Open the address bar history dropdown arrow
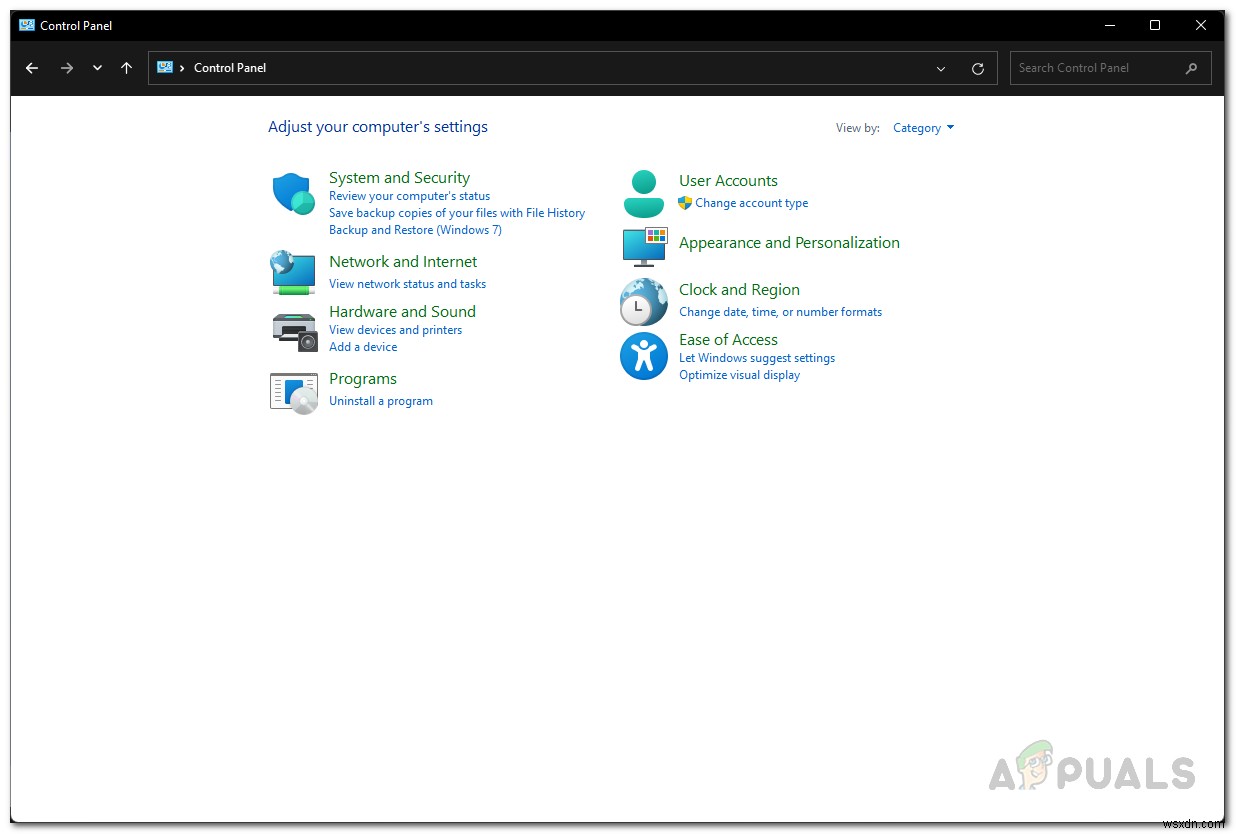 (x=940, y=68)
